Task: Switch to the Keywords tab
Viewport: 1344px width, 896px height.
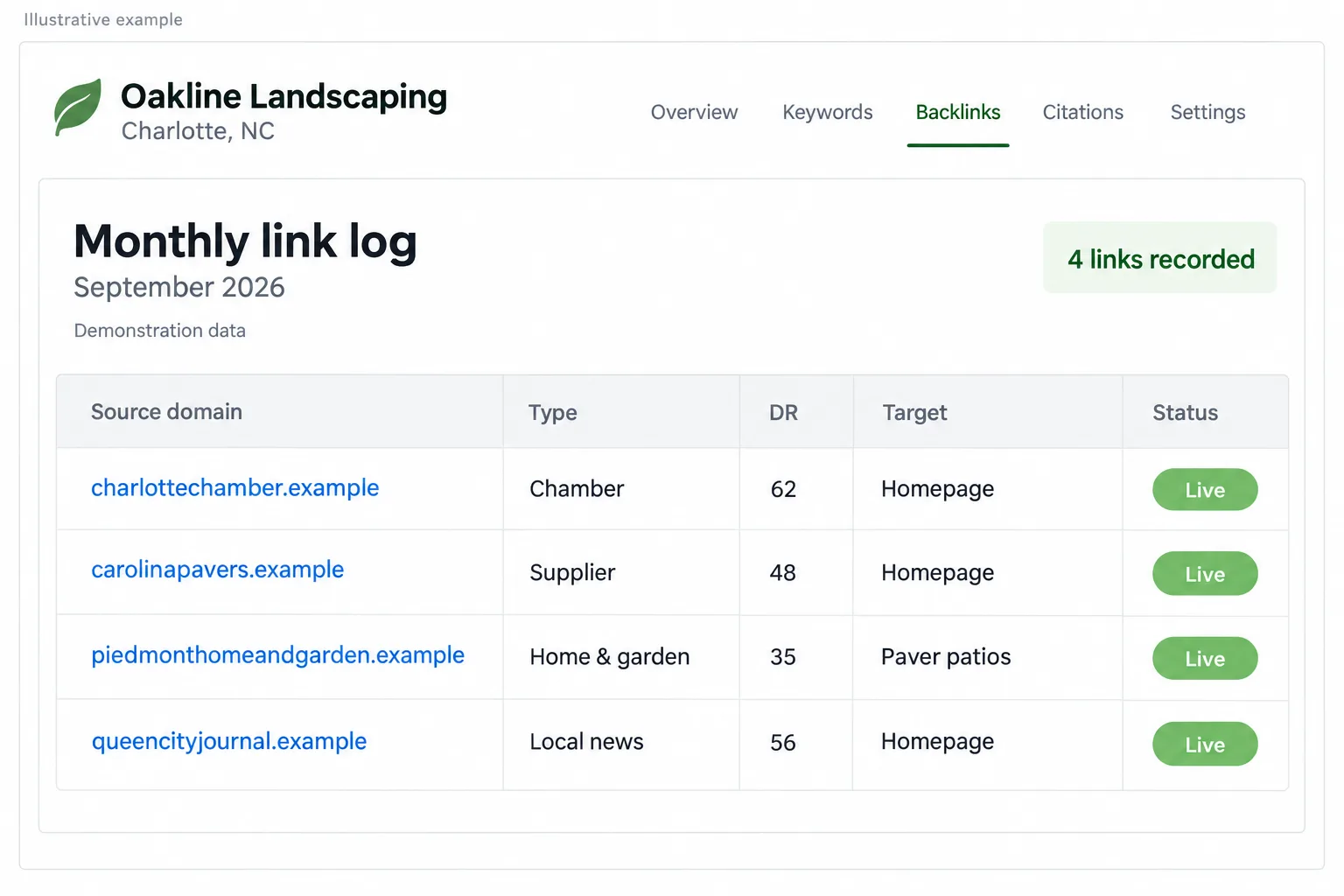Action: tap(828, 112)
